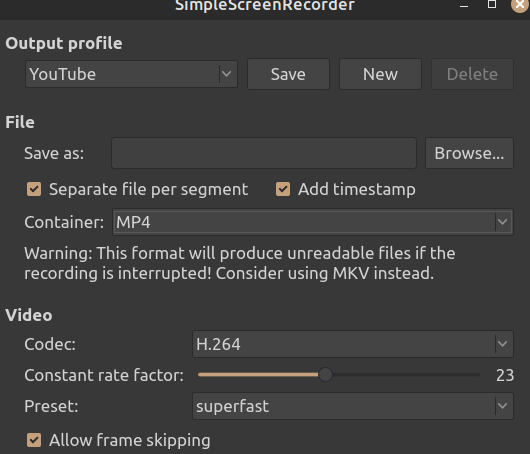Viewport: 530px width, 454px height.
Task: Click the Output profile dropdown arrow
Action: tap(226, 74)
